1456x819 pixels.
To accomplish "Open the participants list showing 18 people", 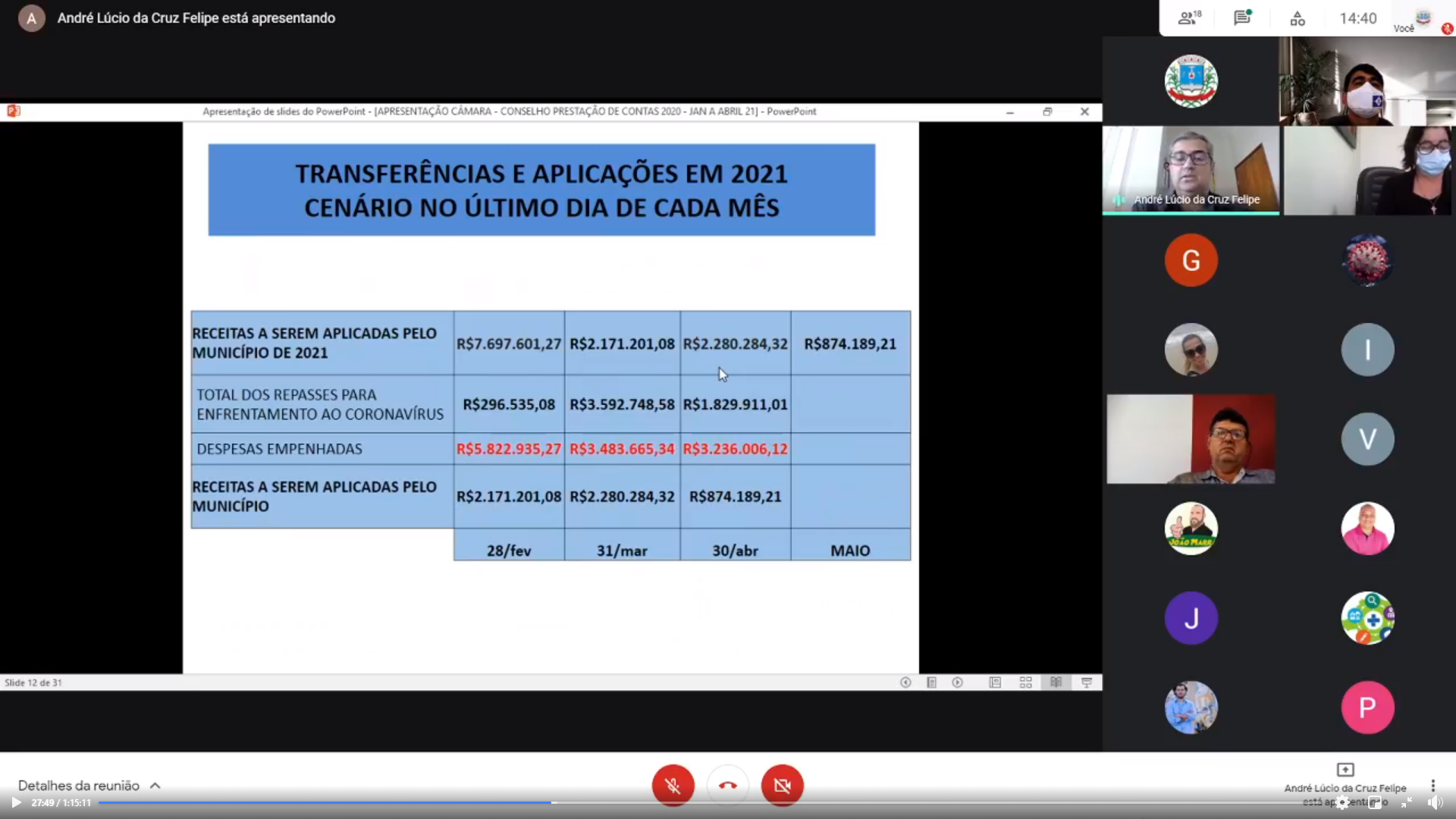I will [1189, 18].
